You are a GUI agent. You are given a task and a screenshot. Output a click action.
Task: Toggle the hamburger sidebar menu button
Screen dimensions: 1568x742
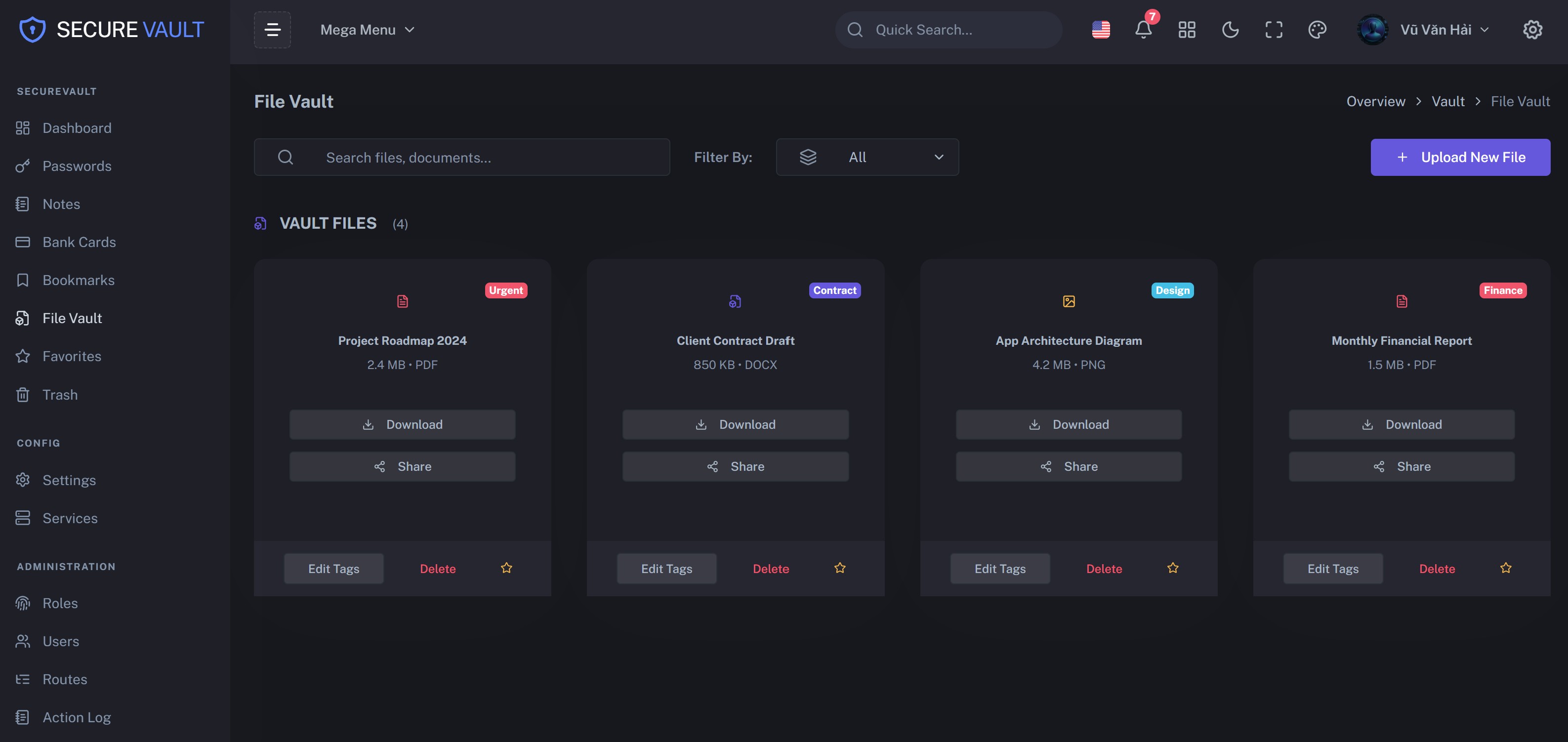(x=272, y=30)
